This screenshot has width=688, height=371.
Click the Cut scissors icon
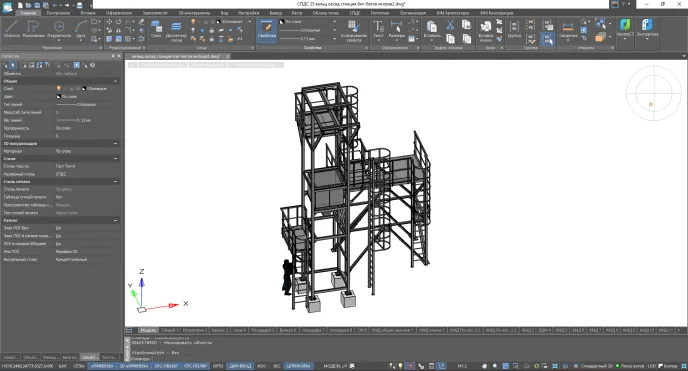coord(450,25)
